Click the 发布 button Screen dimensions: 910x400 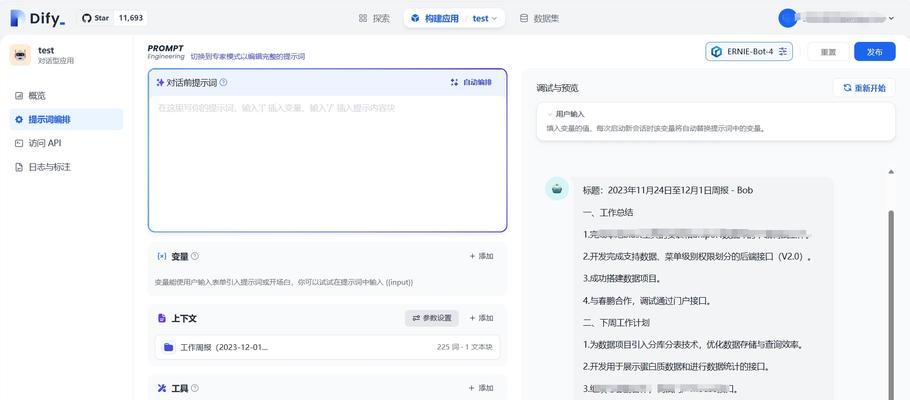click(875, 52)
